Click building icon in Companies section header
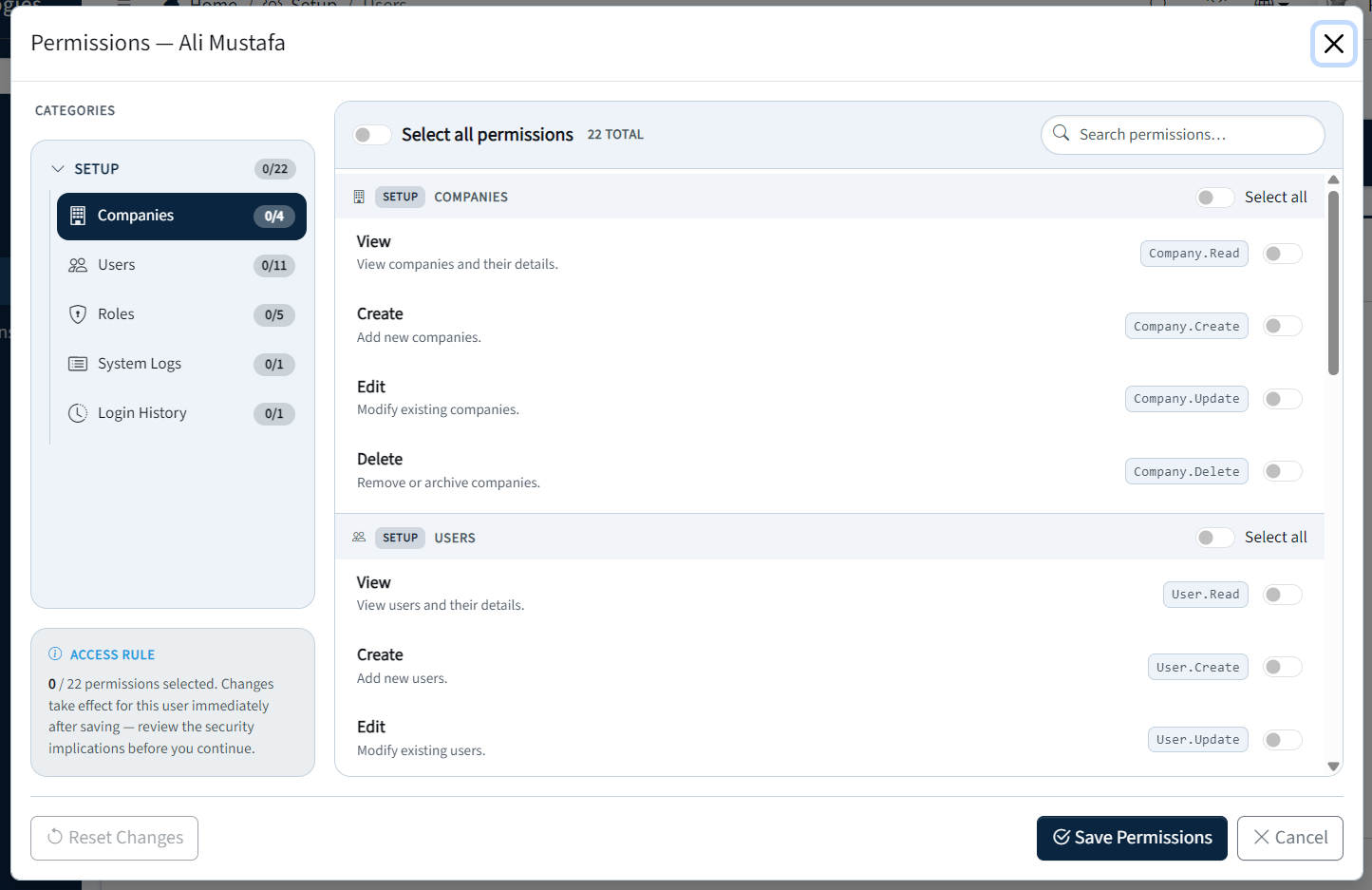 359,197
